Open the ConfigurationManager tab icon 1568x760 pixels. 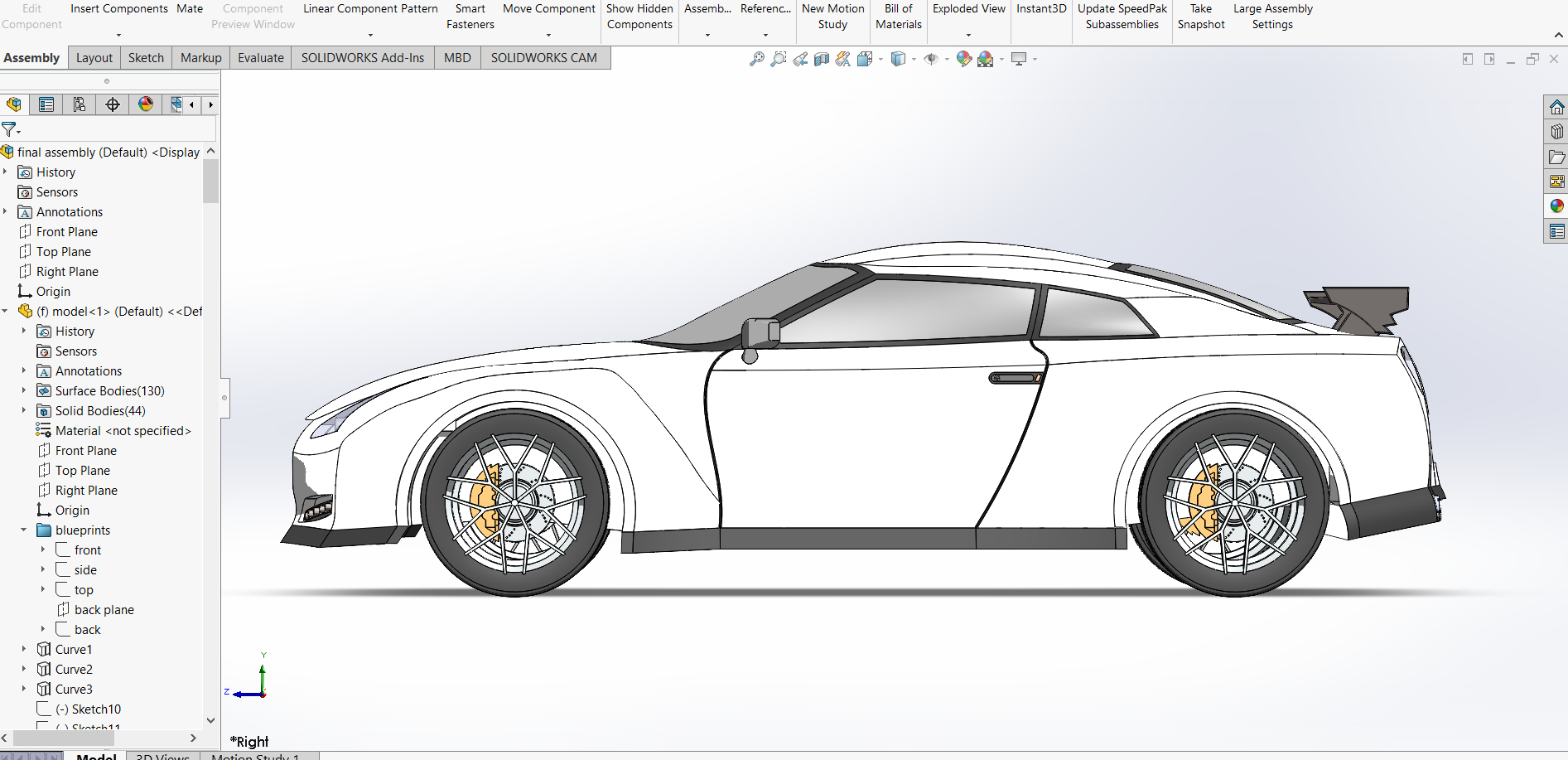80,104
